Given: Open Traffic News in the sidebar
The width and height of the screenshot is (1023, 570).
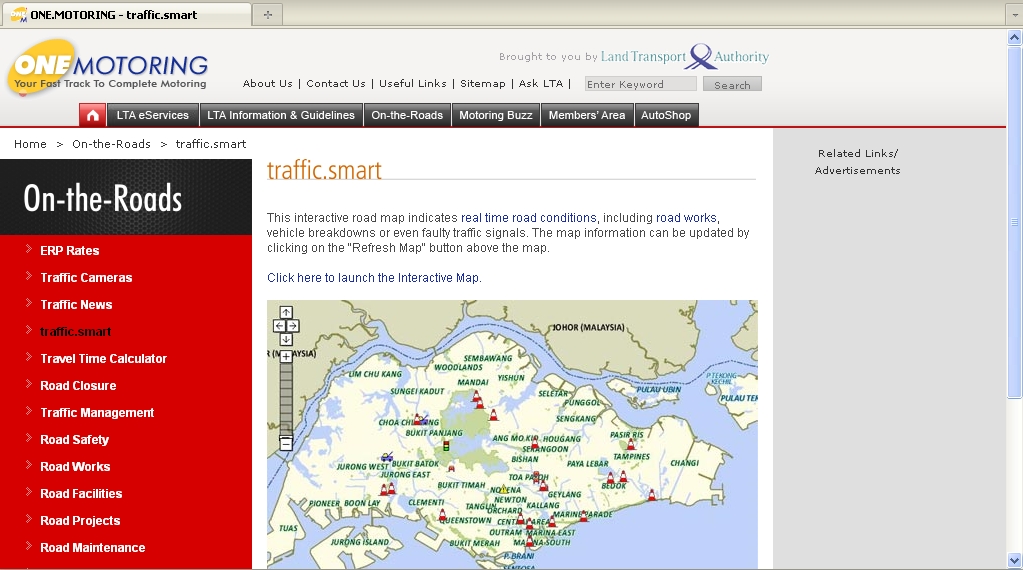Looking at the screenshot, I should pyautogui.click(x=76, y=305).
